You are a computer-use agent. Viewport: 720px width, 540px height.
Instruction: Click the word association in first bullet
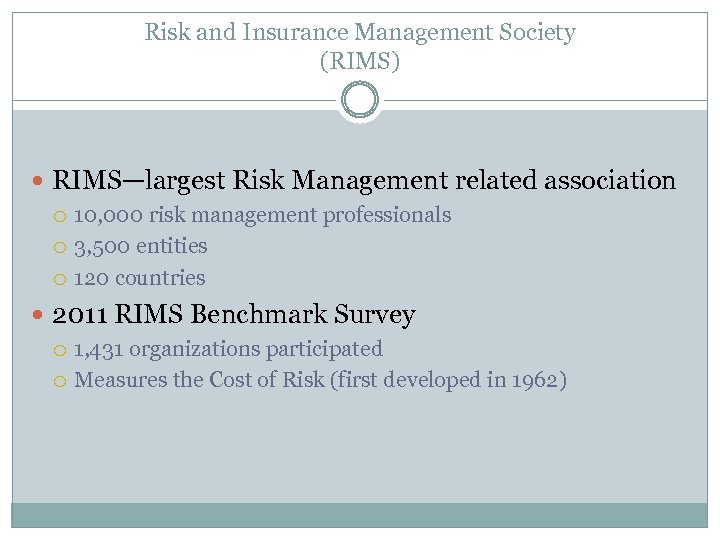(610, 181)
